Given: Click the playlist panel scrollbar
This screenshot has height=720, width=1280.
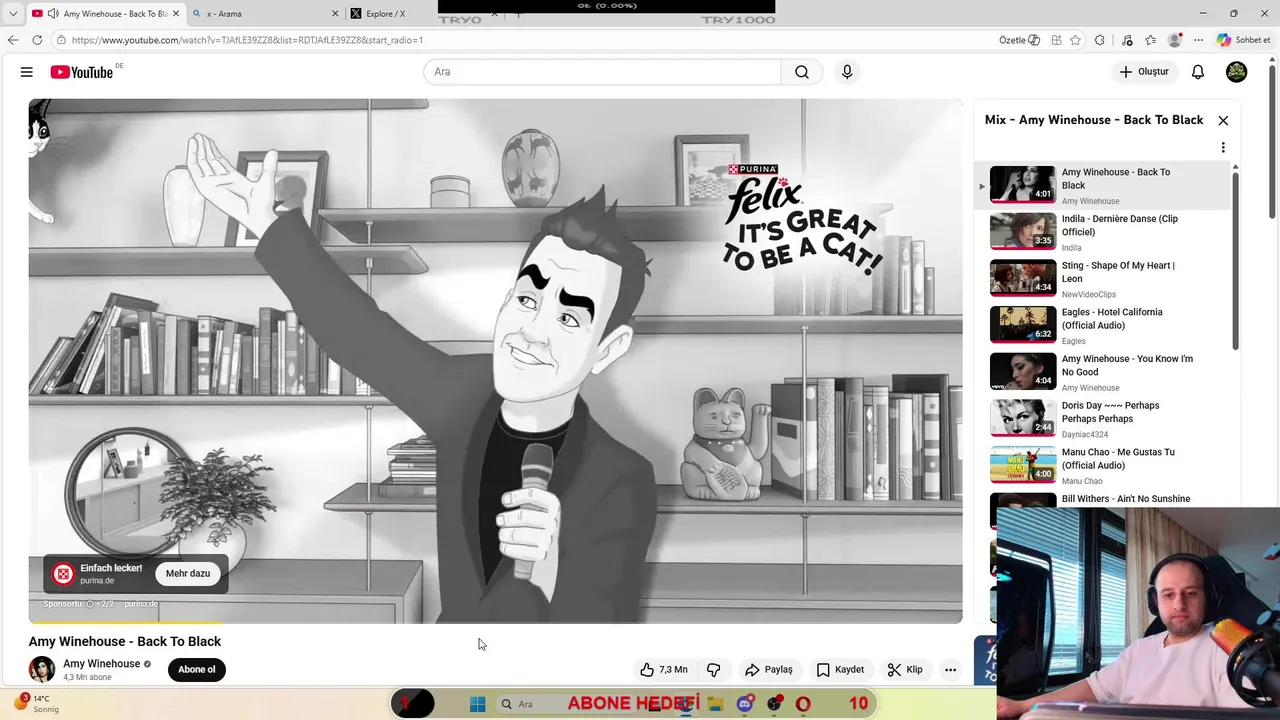Looking at the screenshot, I should pyautogui.click(x=1235, y=260).
